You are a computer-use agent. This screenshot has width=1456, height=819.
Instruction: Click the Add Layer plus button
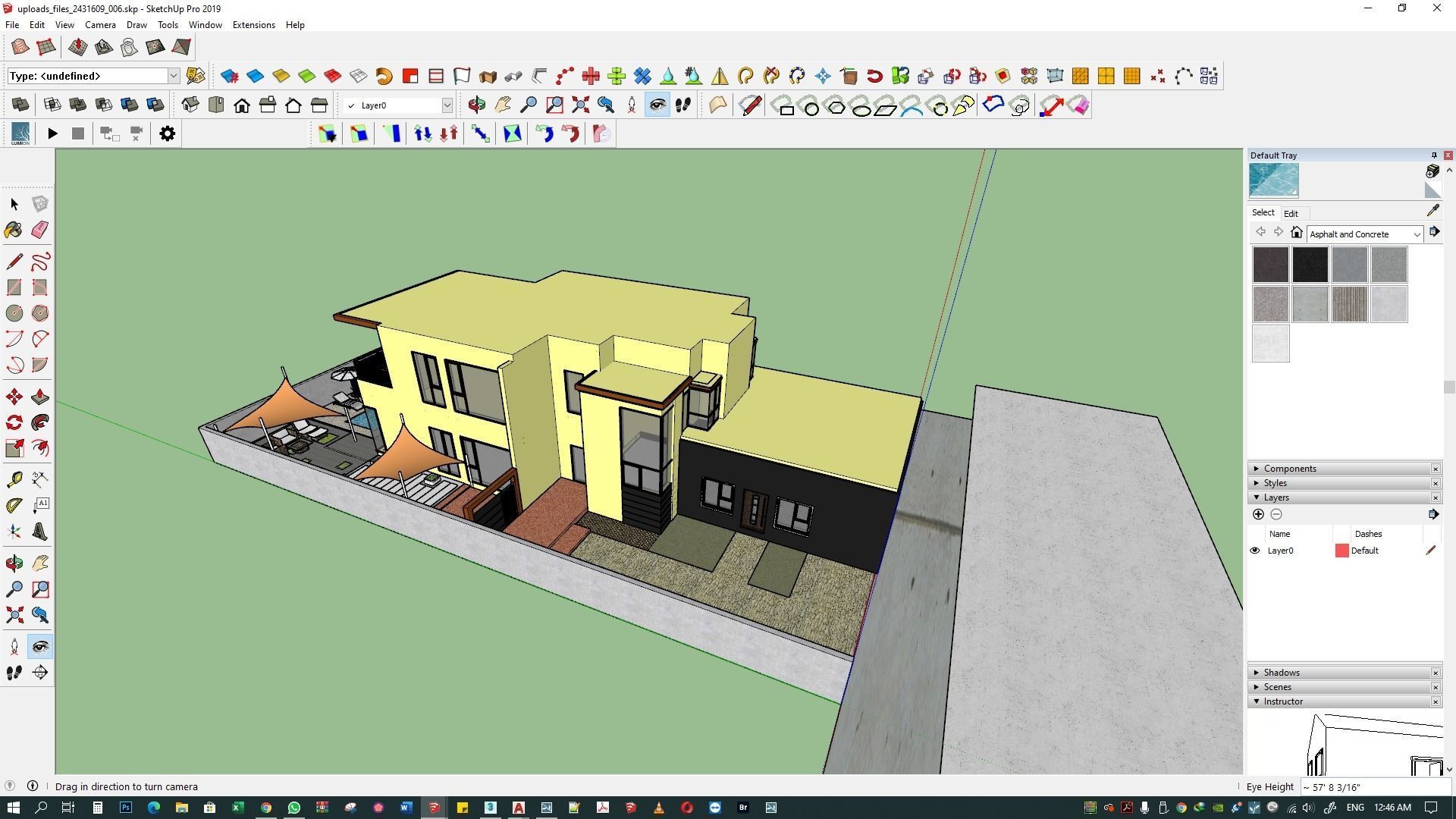pyautogui.click(x=1258, y=514)
